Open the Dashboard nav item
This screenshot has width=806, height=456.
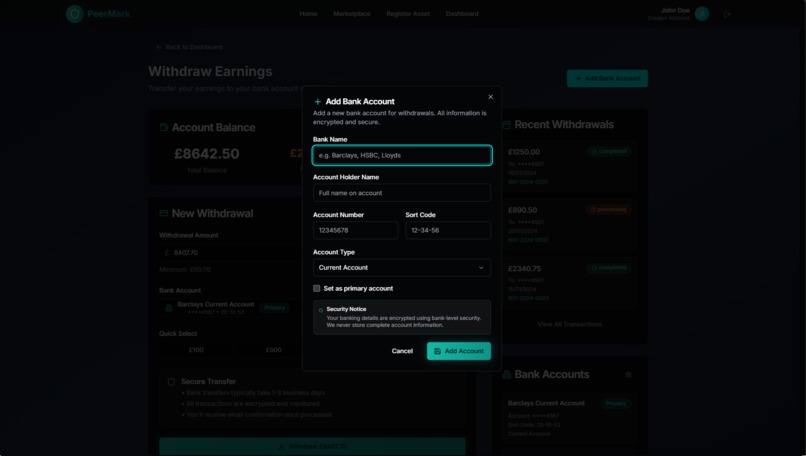[x=462, y=14]
